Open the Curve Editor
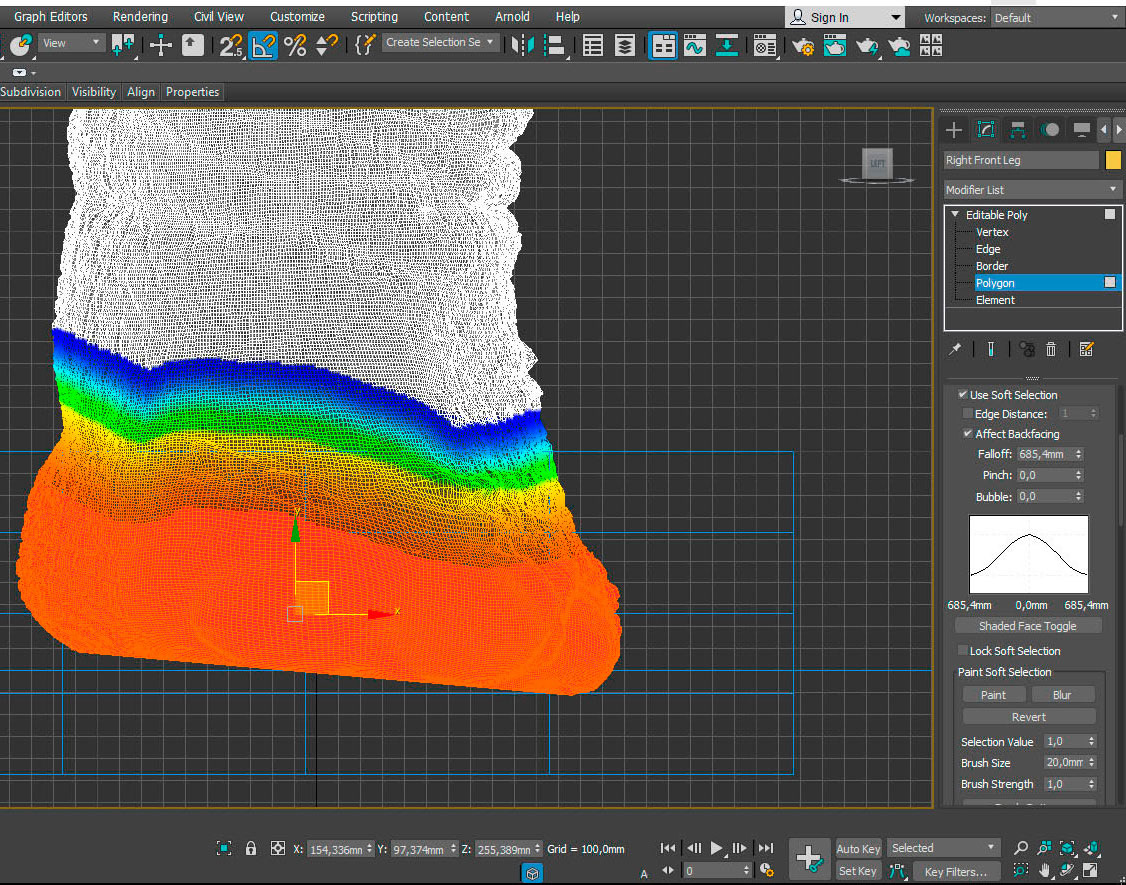1126x885 pixels. tap(695, 45)
